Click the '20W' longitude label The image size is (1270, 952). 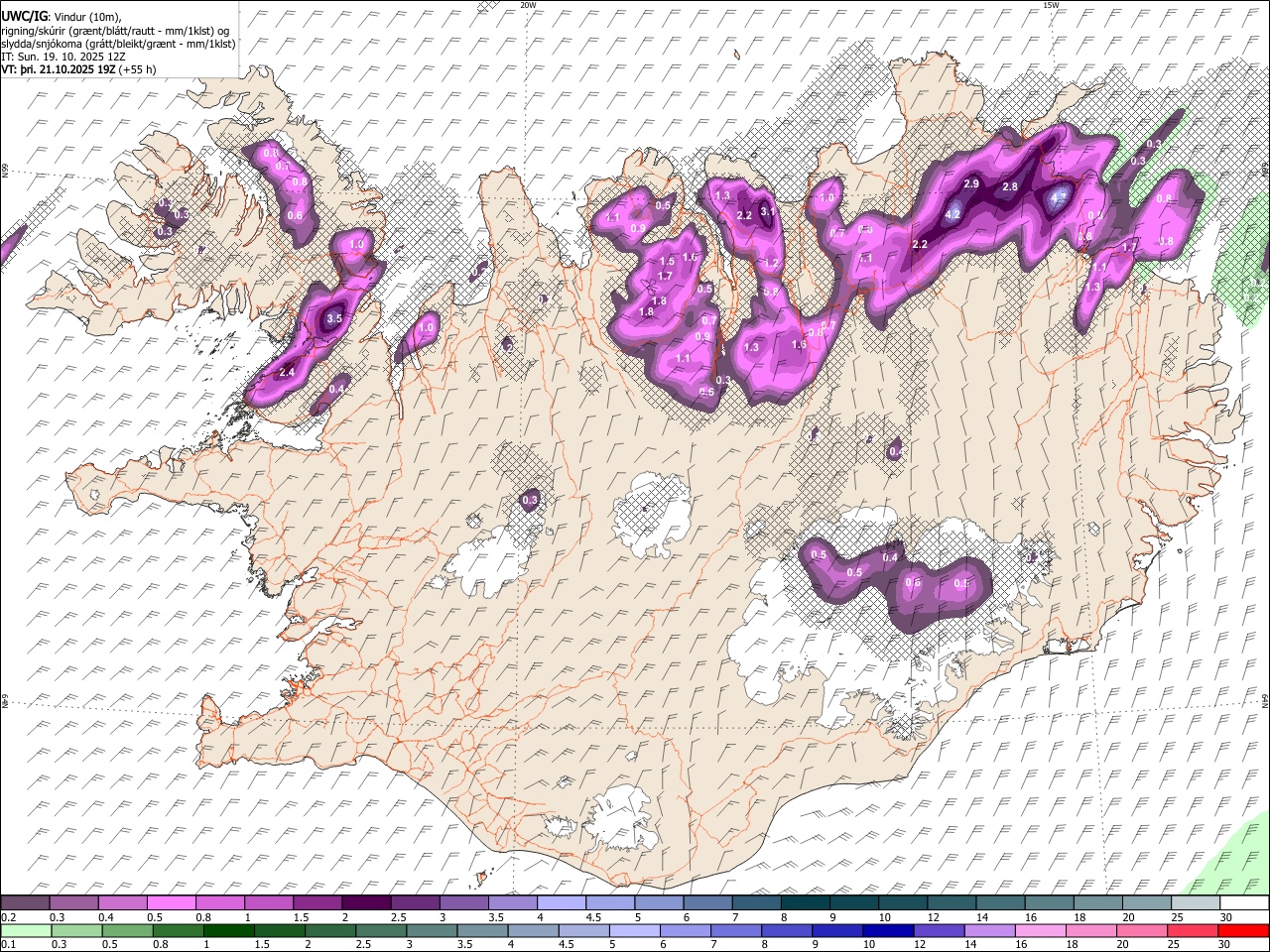coord(528,5)
